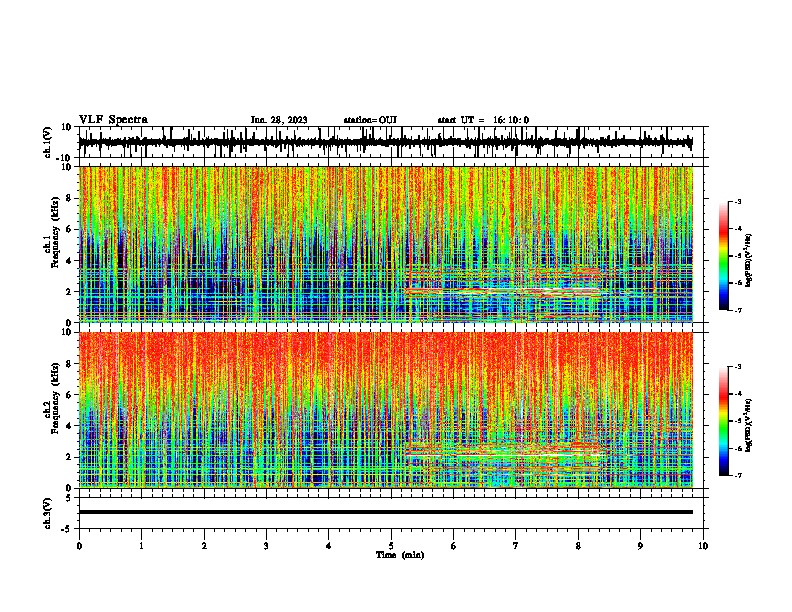
Task: Click time axis tick label "9"
Action: pos(640,546)
